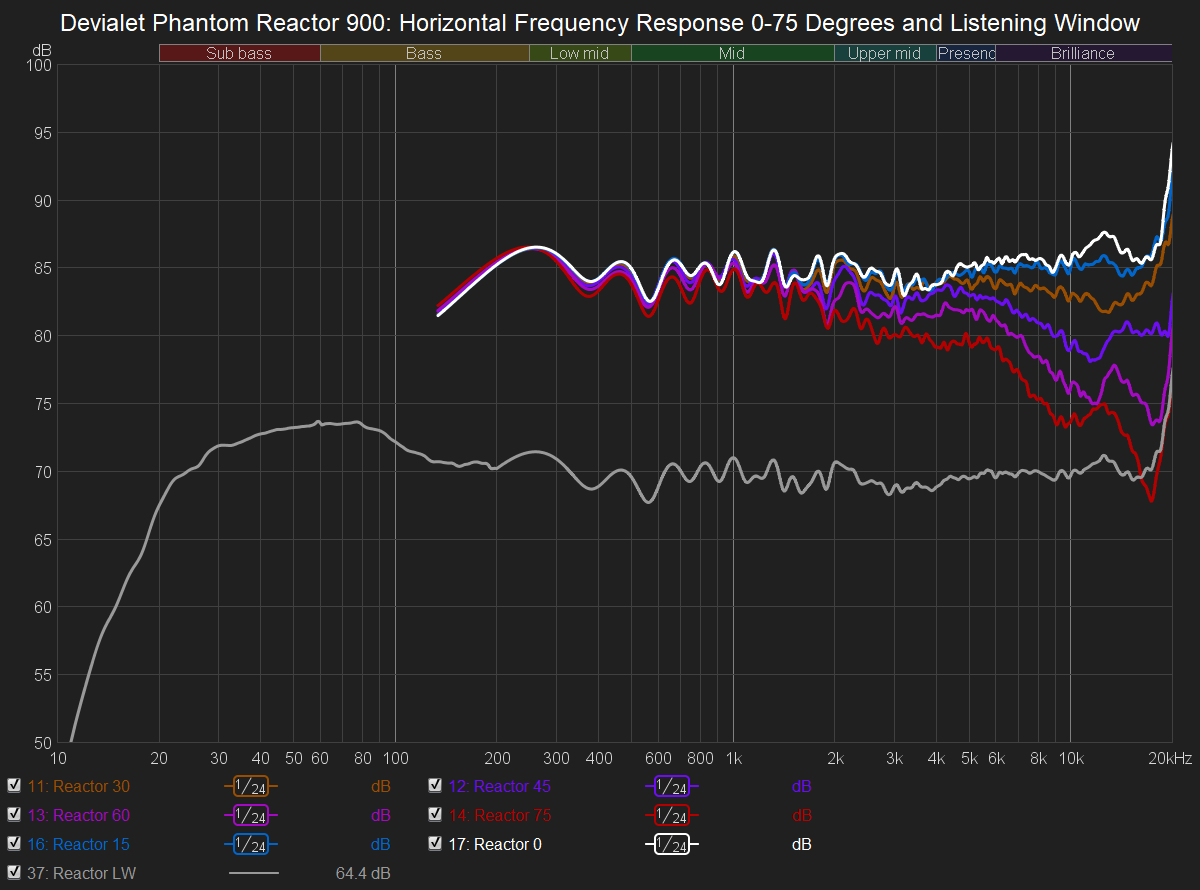Image resolution: width=1200 pixels, height=890 pixels.
Task: Click the 14: Reactor 75 legend label
Action: (500, 815)
